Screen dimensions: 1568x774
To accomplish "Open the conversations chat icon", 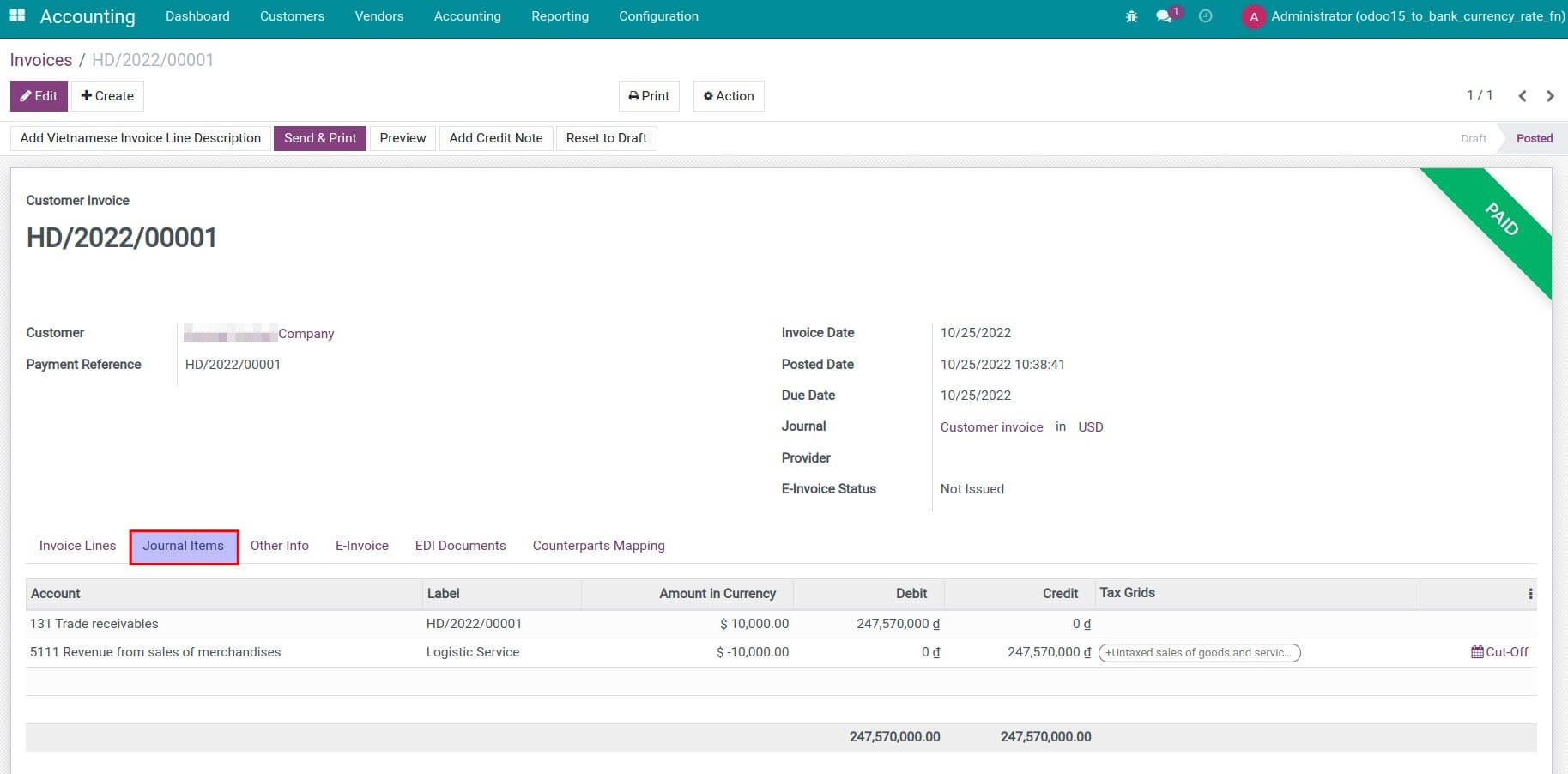I will (1164, 16).
